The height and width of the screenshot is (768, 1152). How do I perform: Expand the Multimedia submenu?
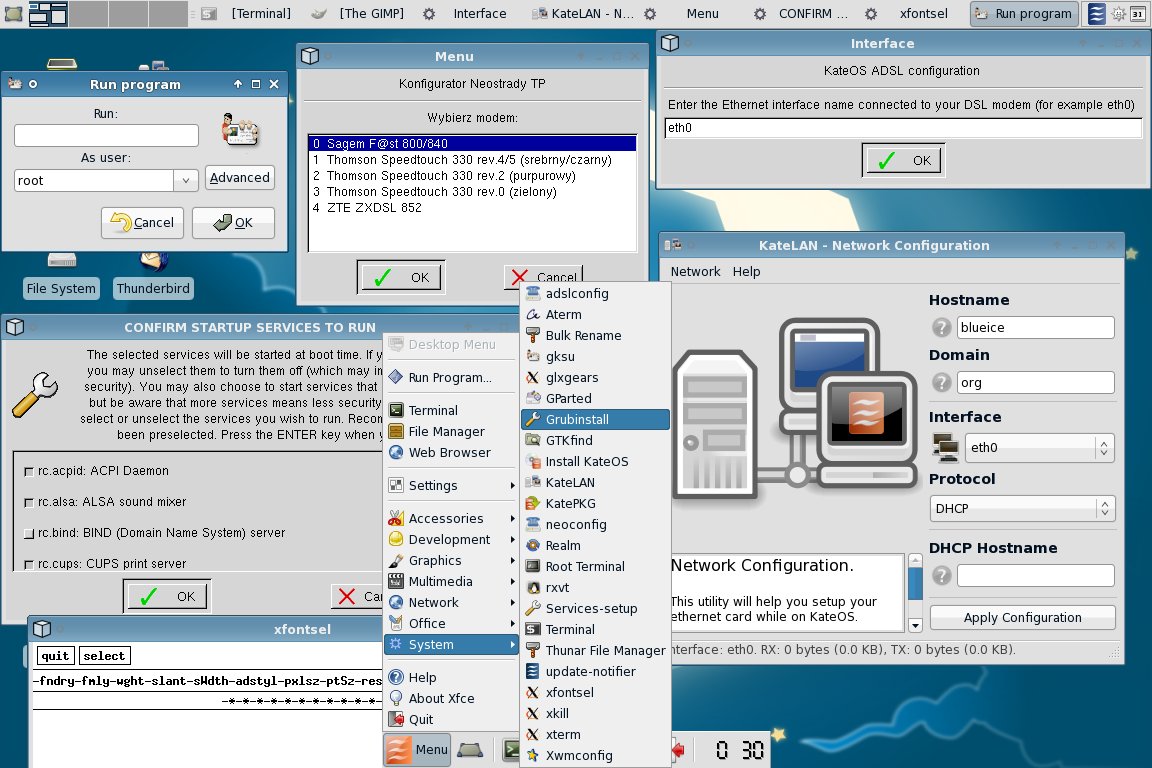point(450,581)
